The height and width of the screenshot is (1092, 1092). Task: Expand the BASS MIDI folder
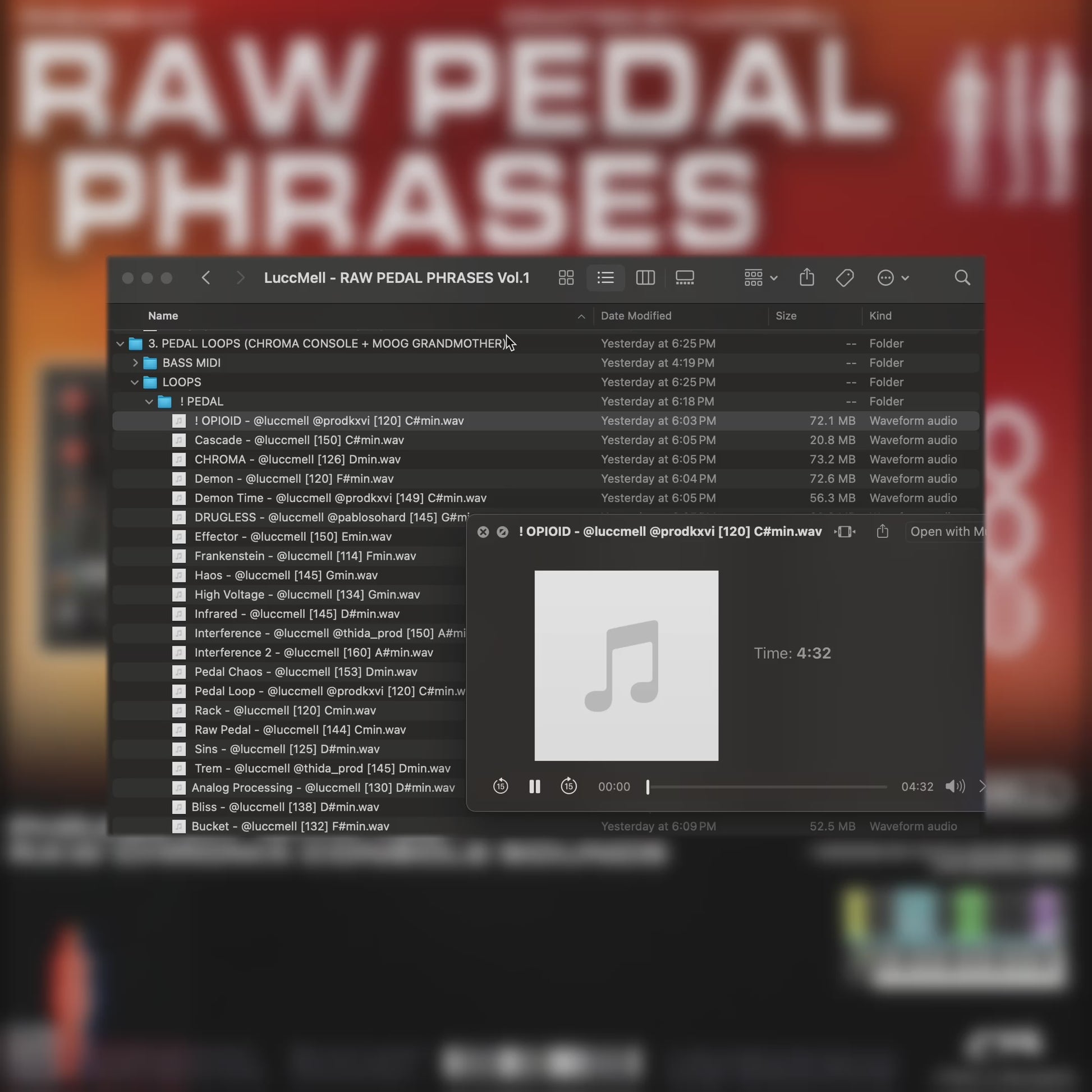135,363
